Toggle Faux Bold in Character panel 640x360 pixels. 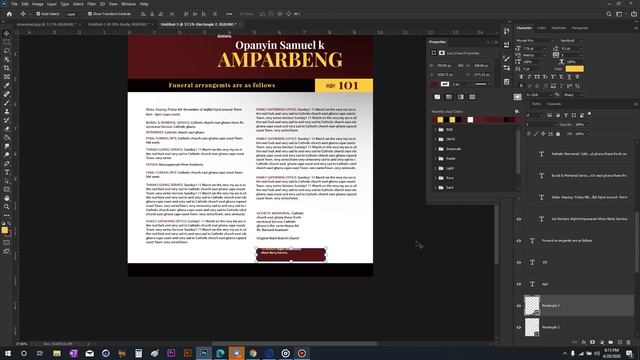tap(521, 77)
